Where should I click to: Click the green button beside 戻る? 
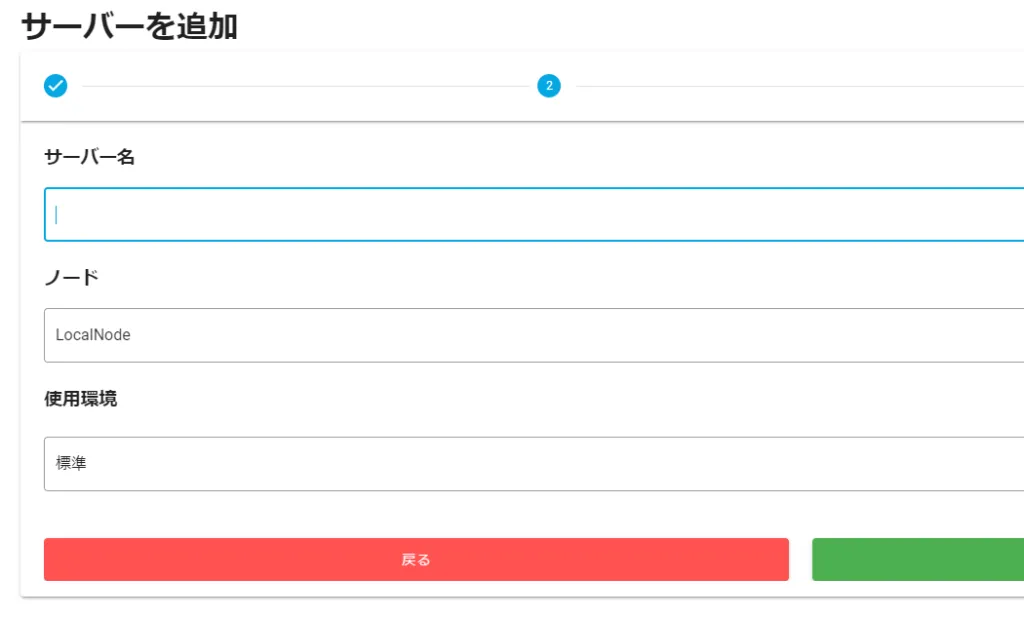[918, 559]
